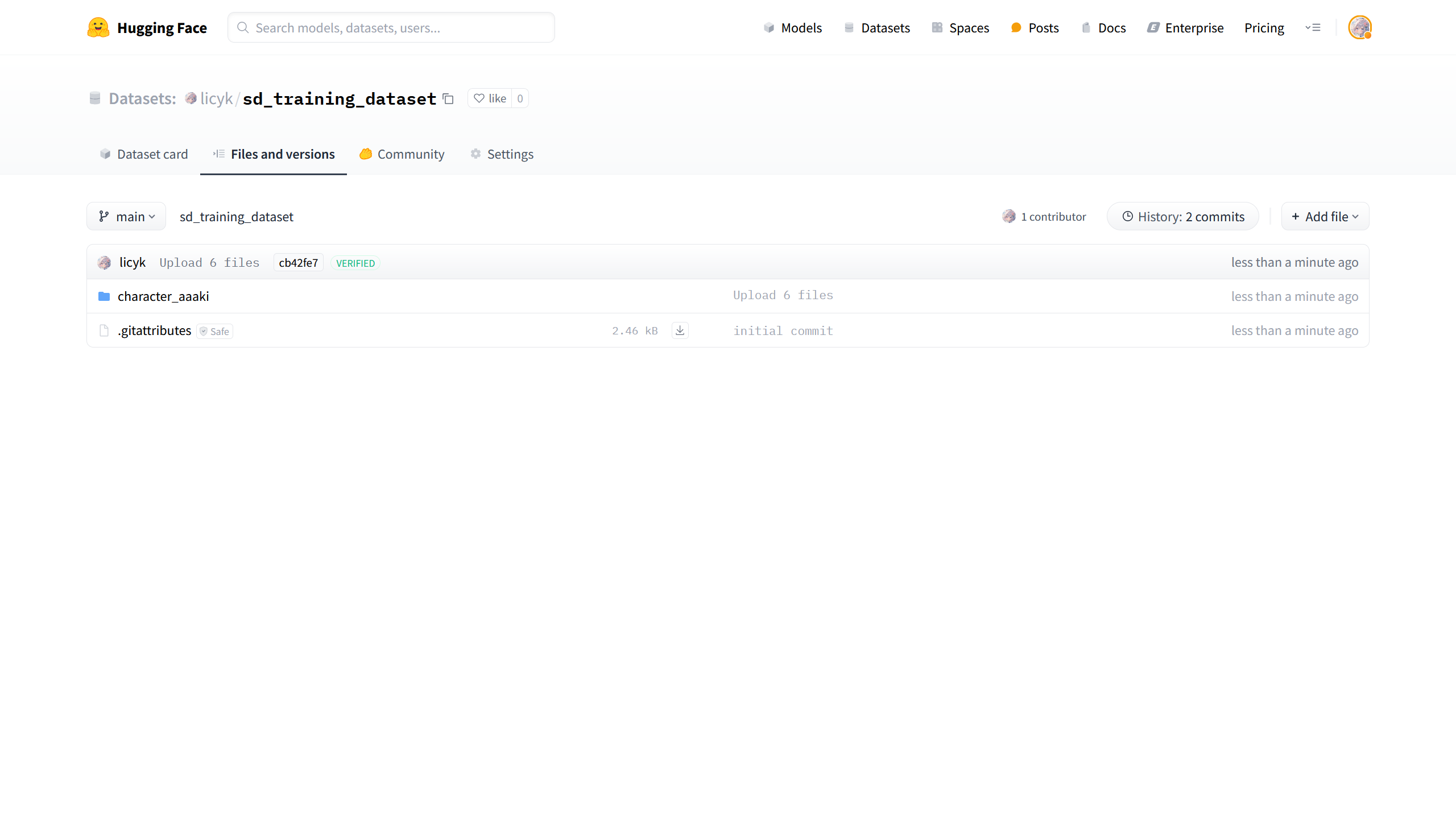Expand the Add file dropdown
The height and width of the screenshot is (819, 1456).
[x=1325, y=216]
